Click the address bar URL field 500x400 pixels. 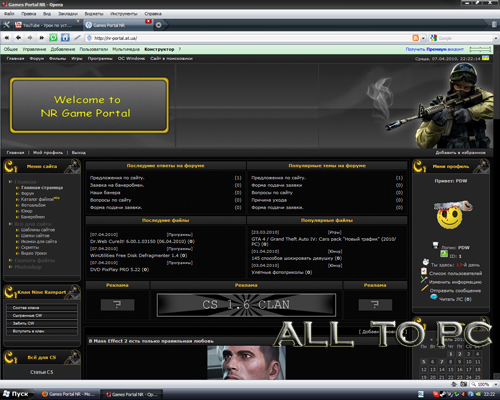point(247,38)
